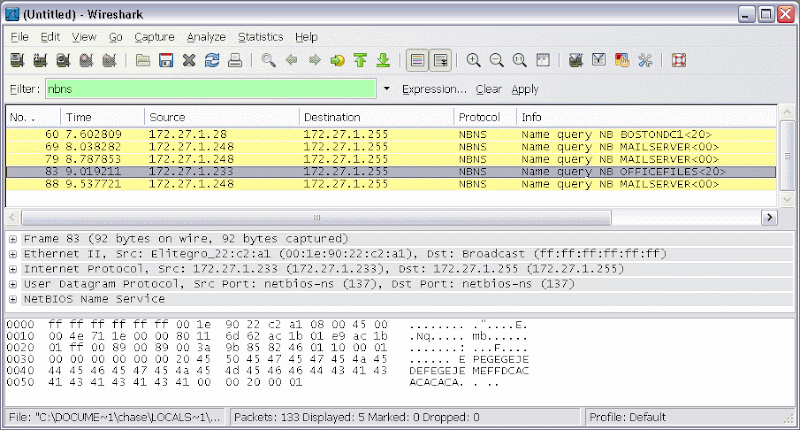800x430 pixels.
Task: Edit display filters toolbar icon
Action: [x=599, y=61]
